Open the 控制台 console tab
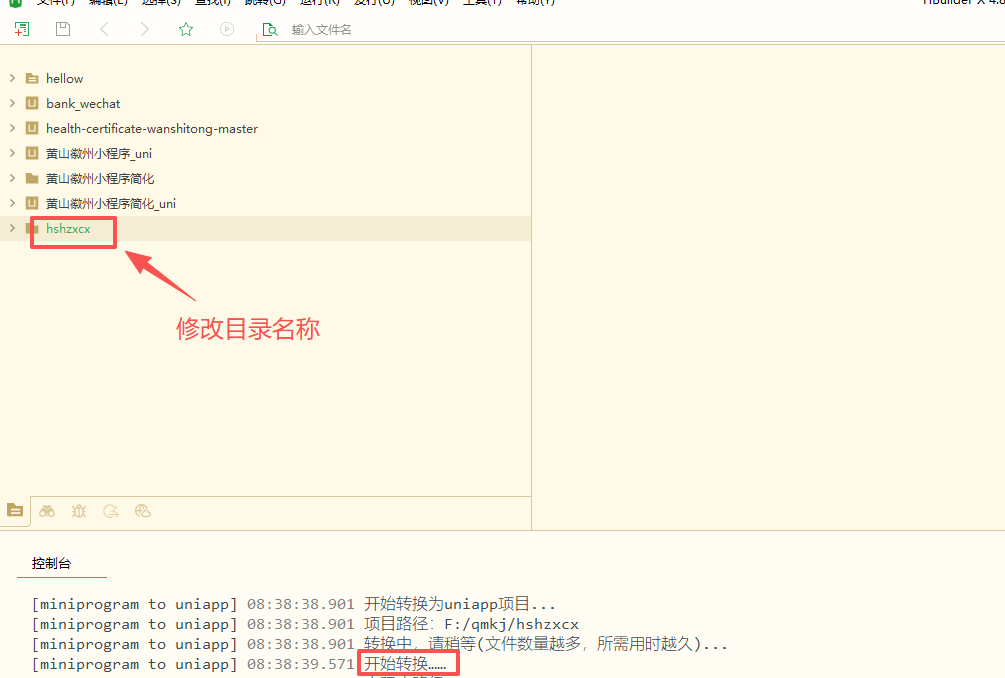 coord(52,563)
